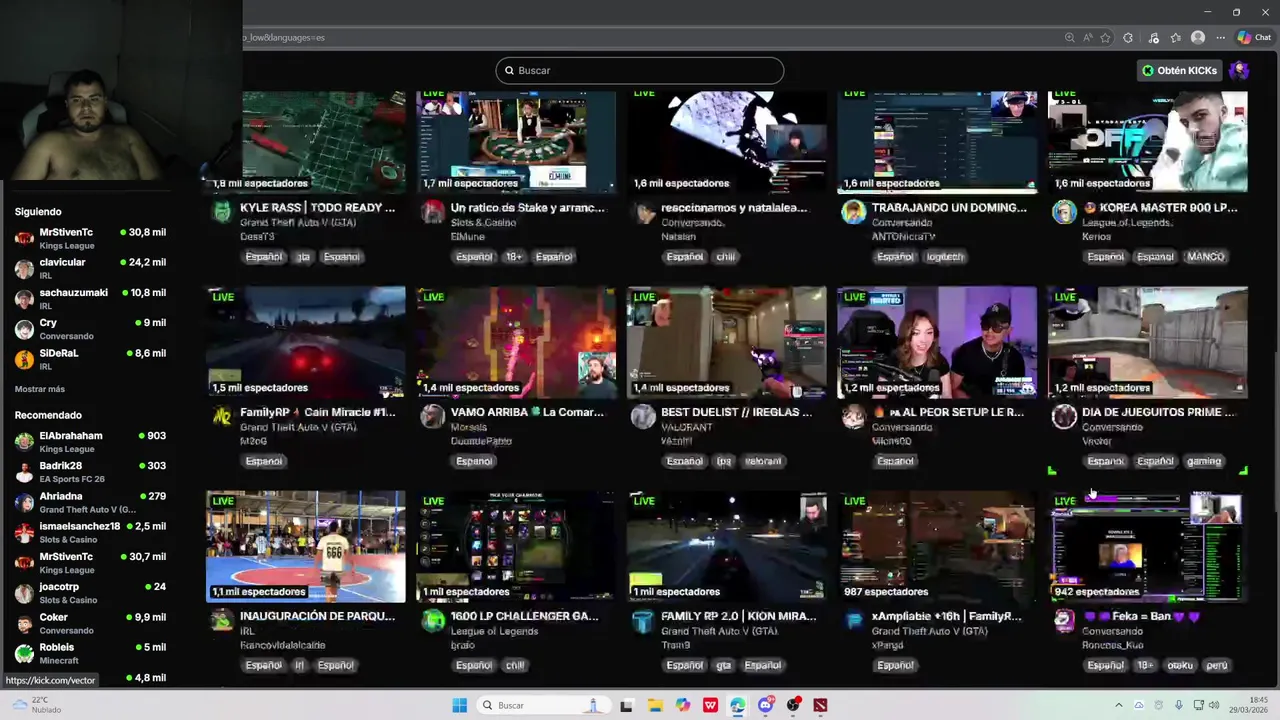Click the gaming tag under Vector stream
Image resolution: width=1280 pixels, height=720 pixels.
(1204, 461)
